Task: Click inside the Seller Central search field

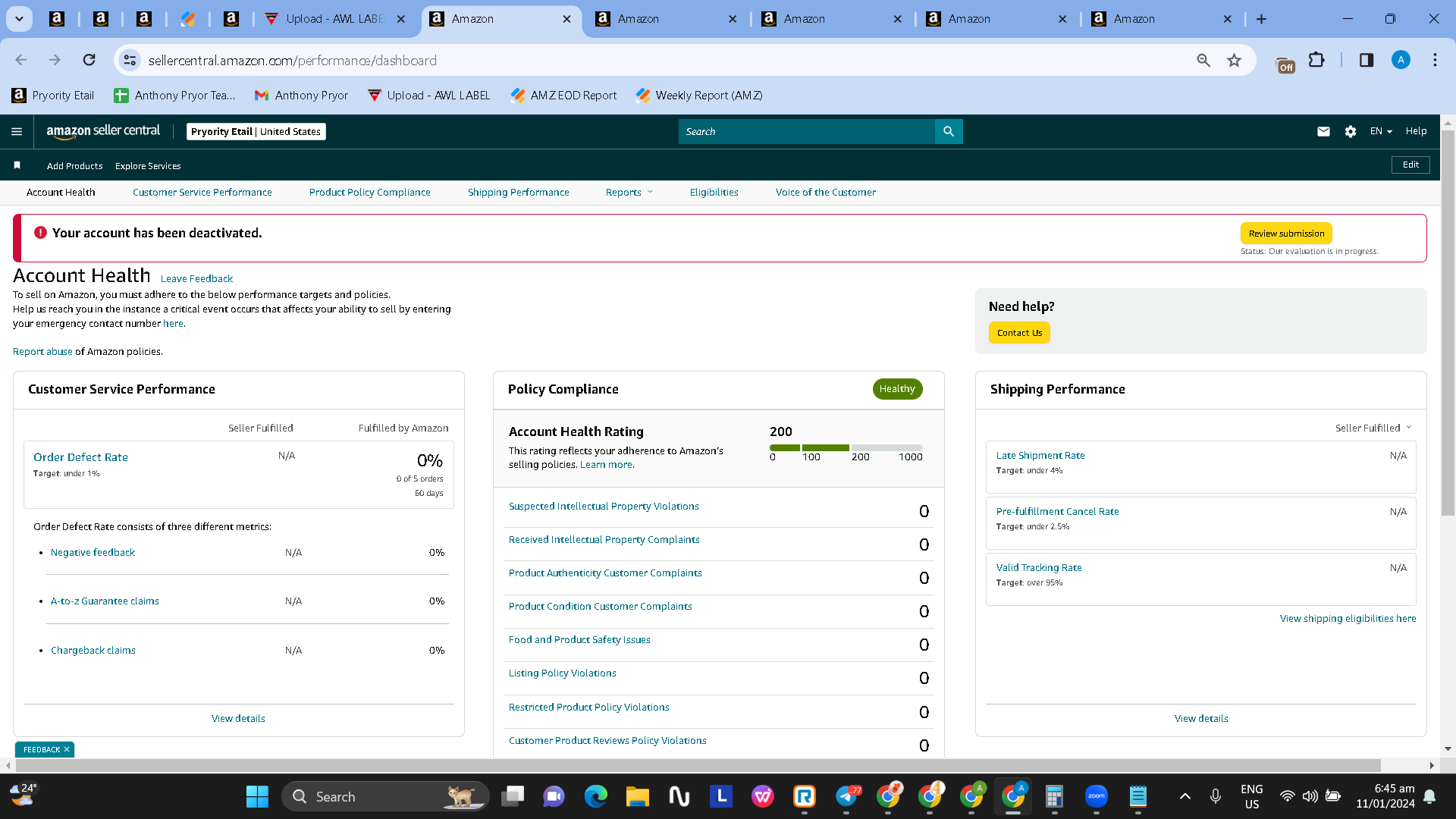Action: [807, 131]
